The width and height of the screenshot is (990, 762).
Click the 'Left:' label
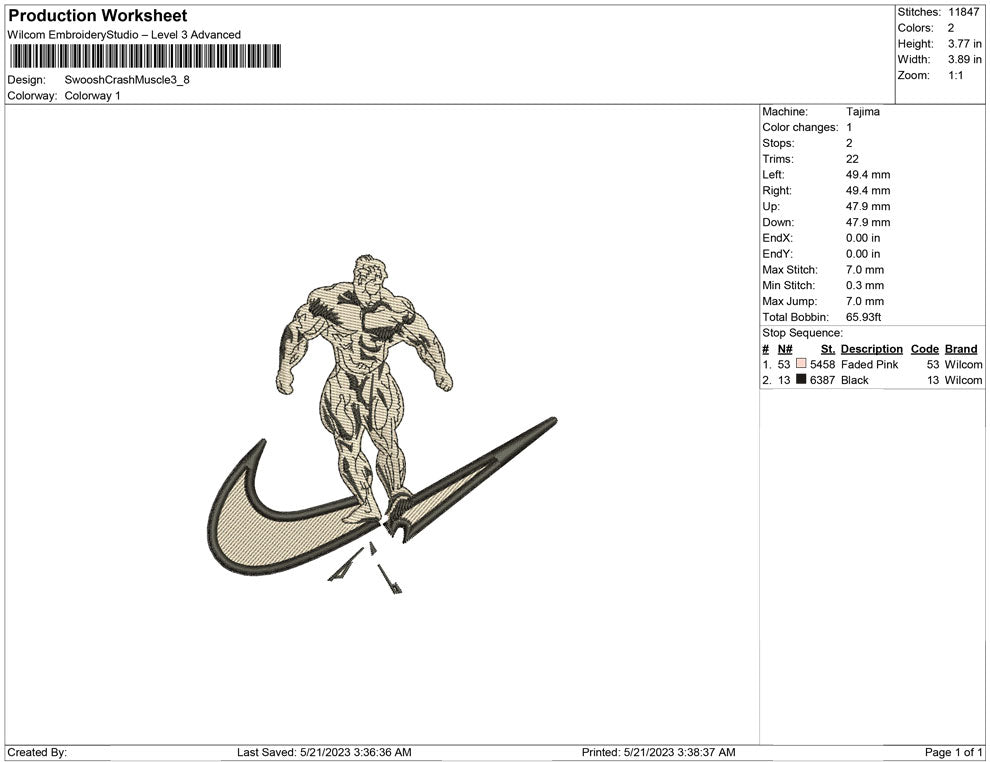click(x=773, y=174)
